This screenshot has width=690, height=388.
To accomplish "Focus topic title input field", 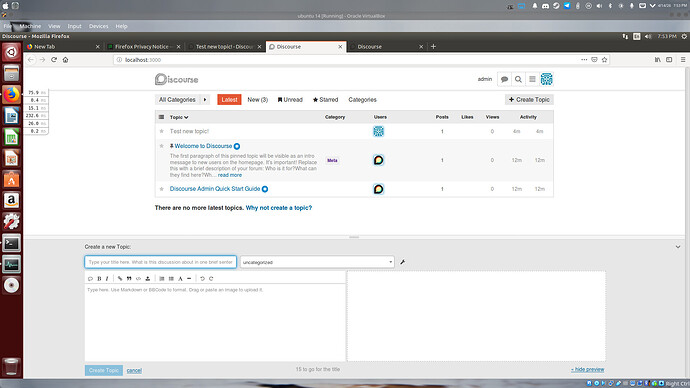I will (x=161, y=262).
